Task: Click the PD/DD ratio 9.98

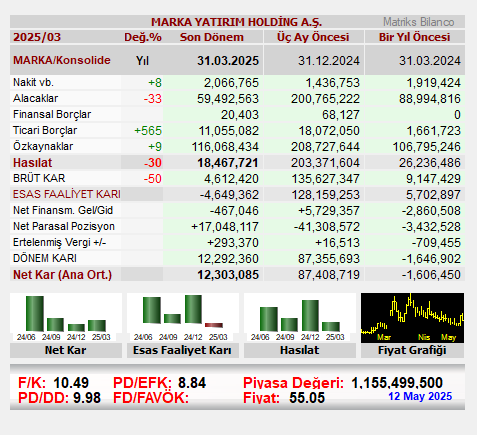Action: tap(87, 398)
